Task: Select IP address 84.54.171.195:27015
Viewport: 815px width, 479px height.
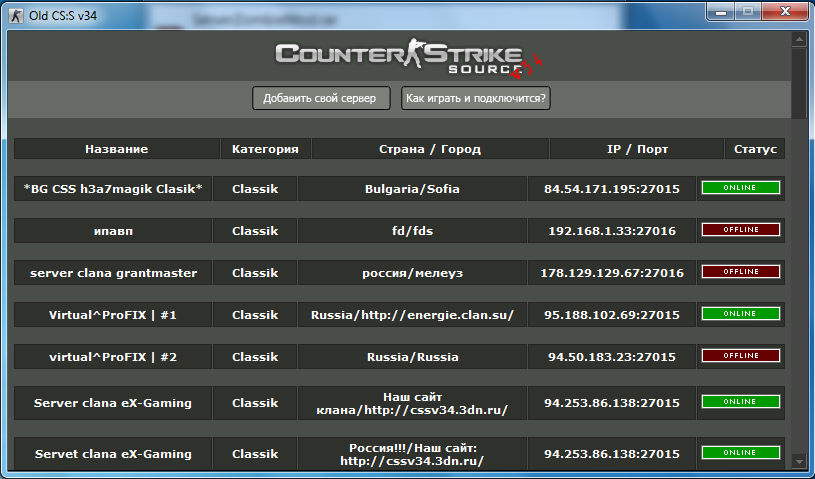Action: click(612, 189)
